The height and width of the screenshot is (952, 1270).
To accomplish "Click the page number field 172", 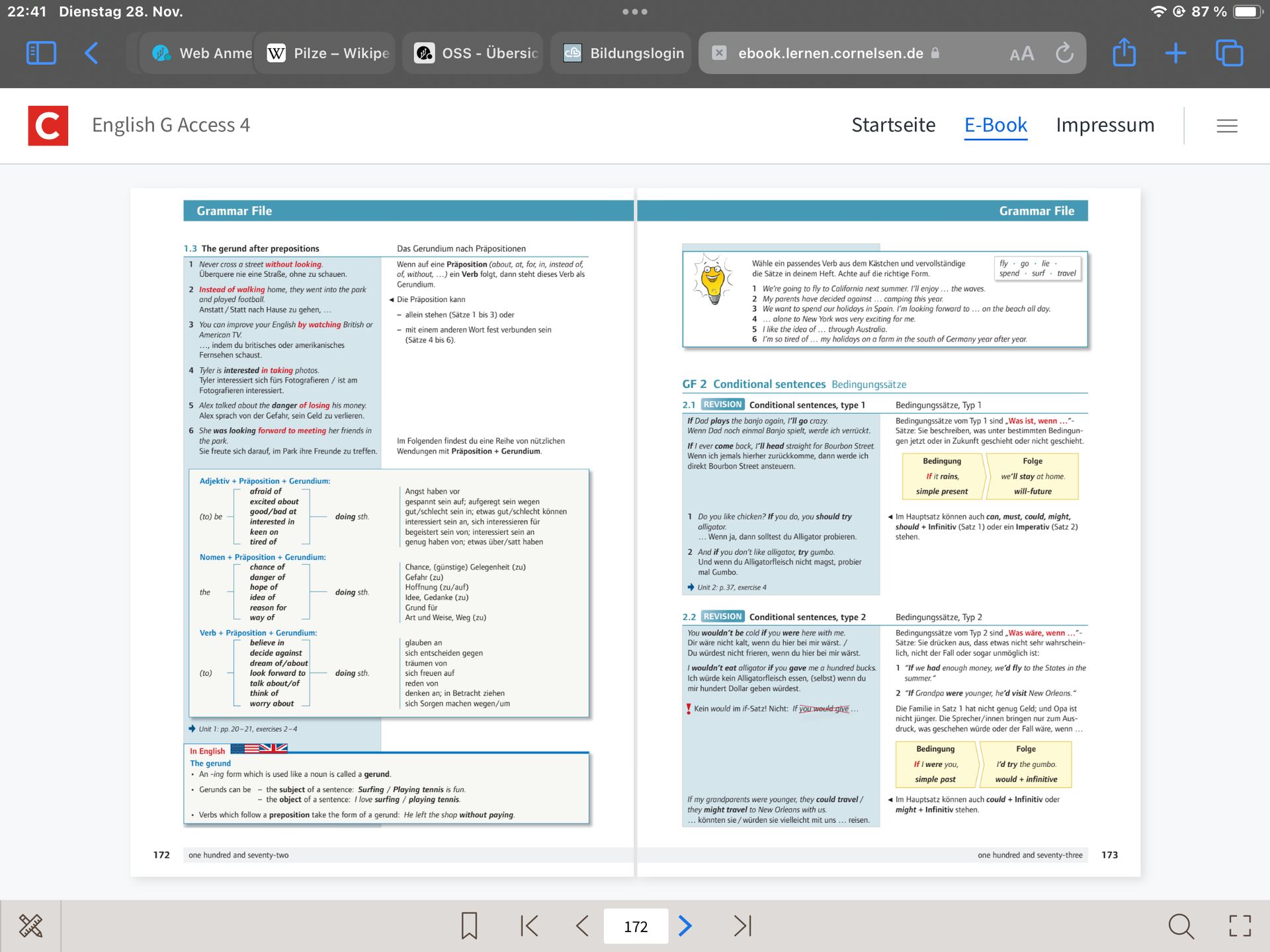I will (x=635, y=926).
